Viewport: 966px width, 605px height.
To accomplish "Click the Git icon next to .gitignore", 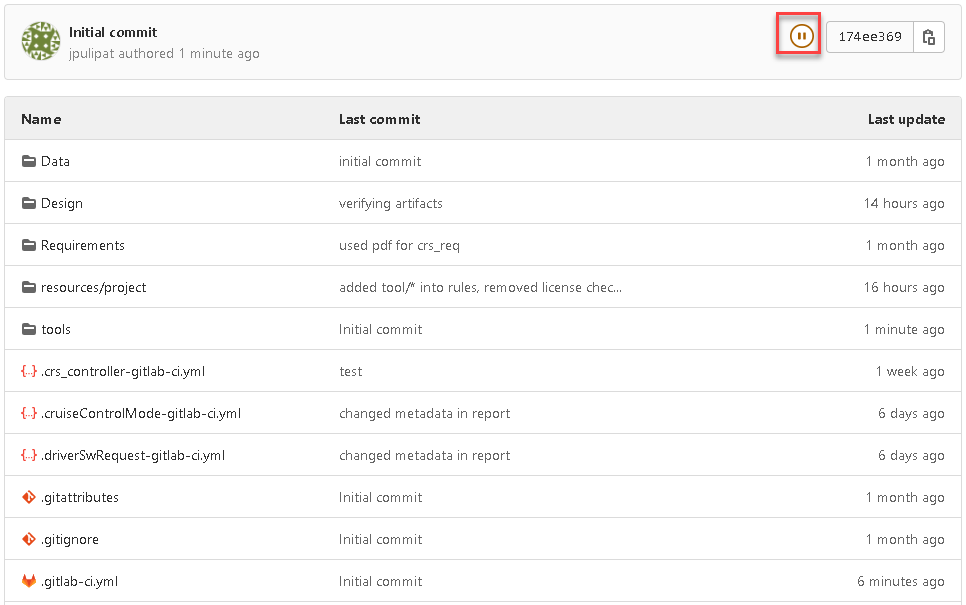I will tap(29, 539).
